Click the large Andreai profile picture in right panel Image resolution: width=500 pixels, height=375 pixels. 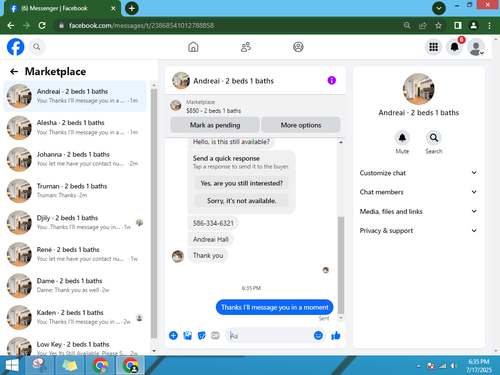419,89
